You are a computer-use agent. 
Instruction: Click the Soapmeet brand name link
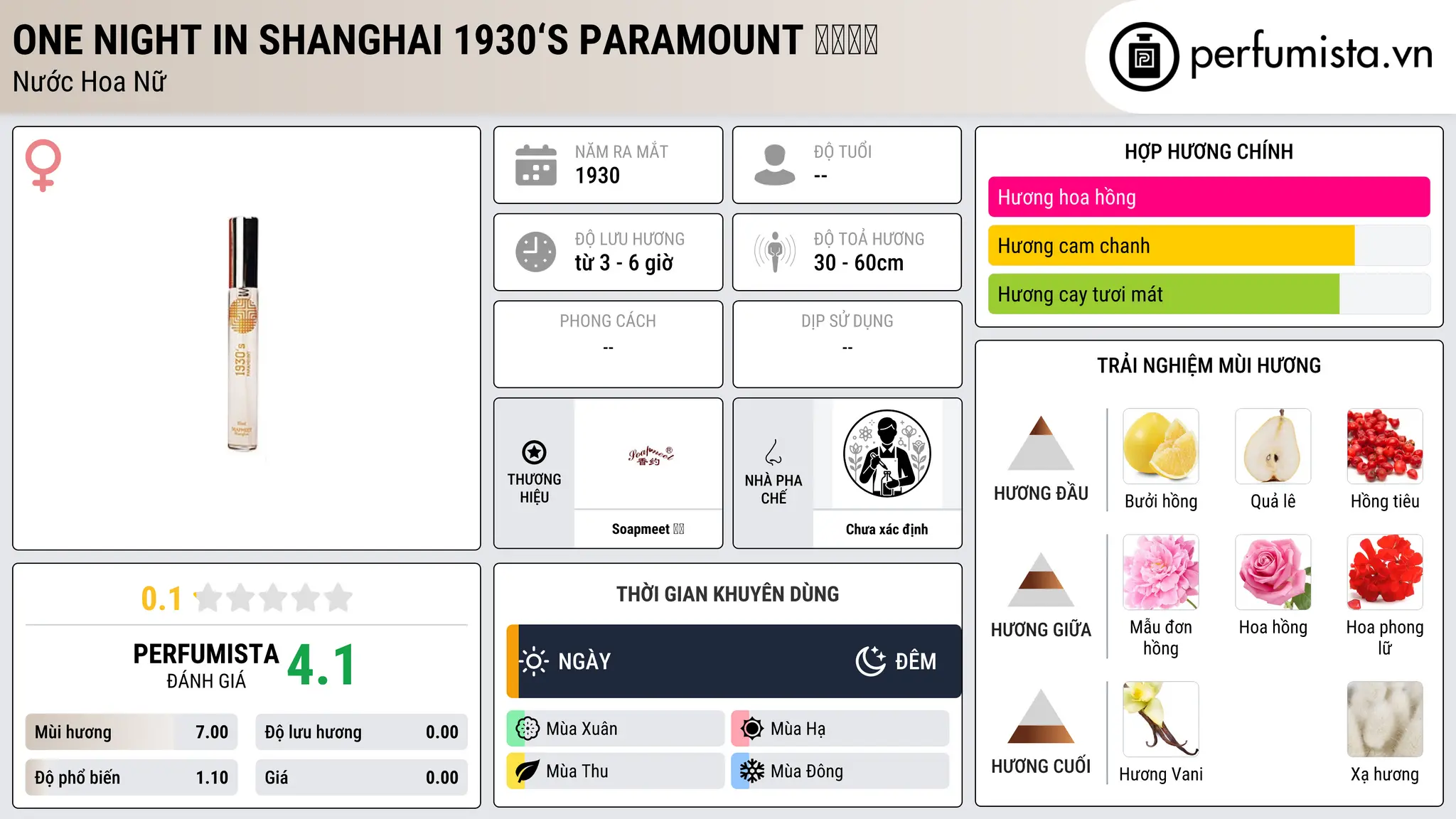coord(648,529)
